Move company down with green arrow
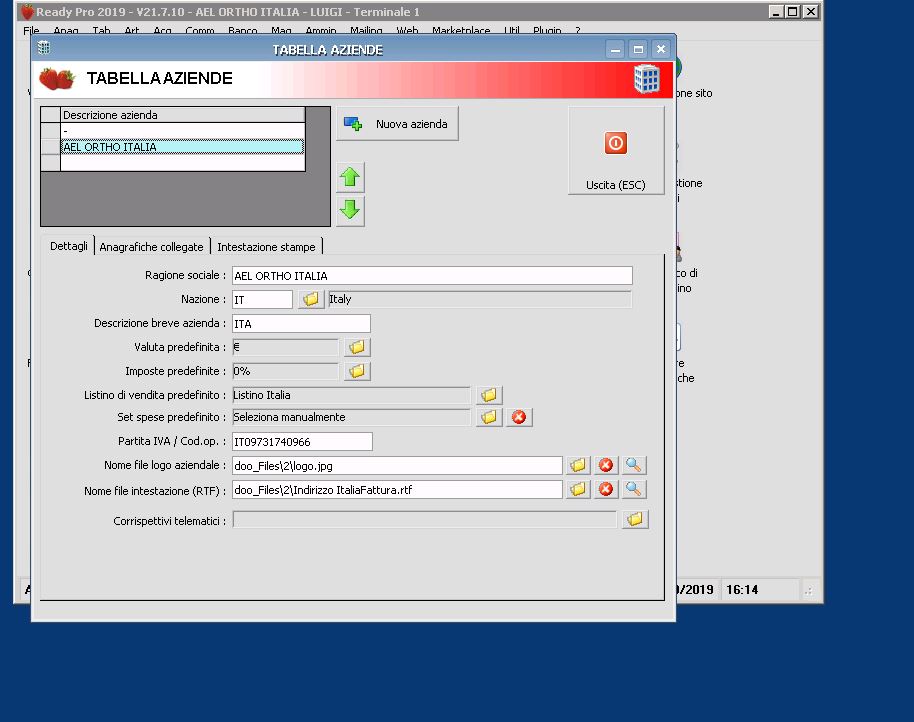 (x=350, y=210)
